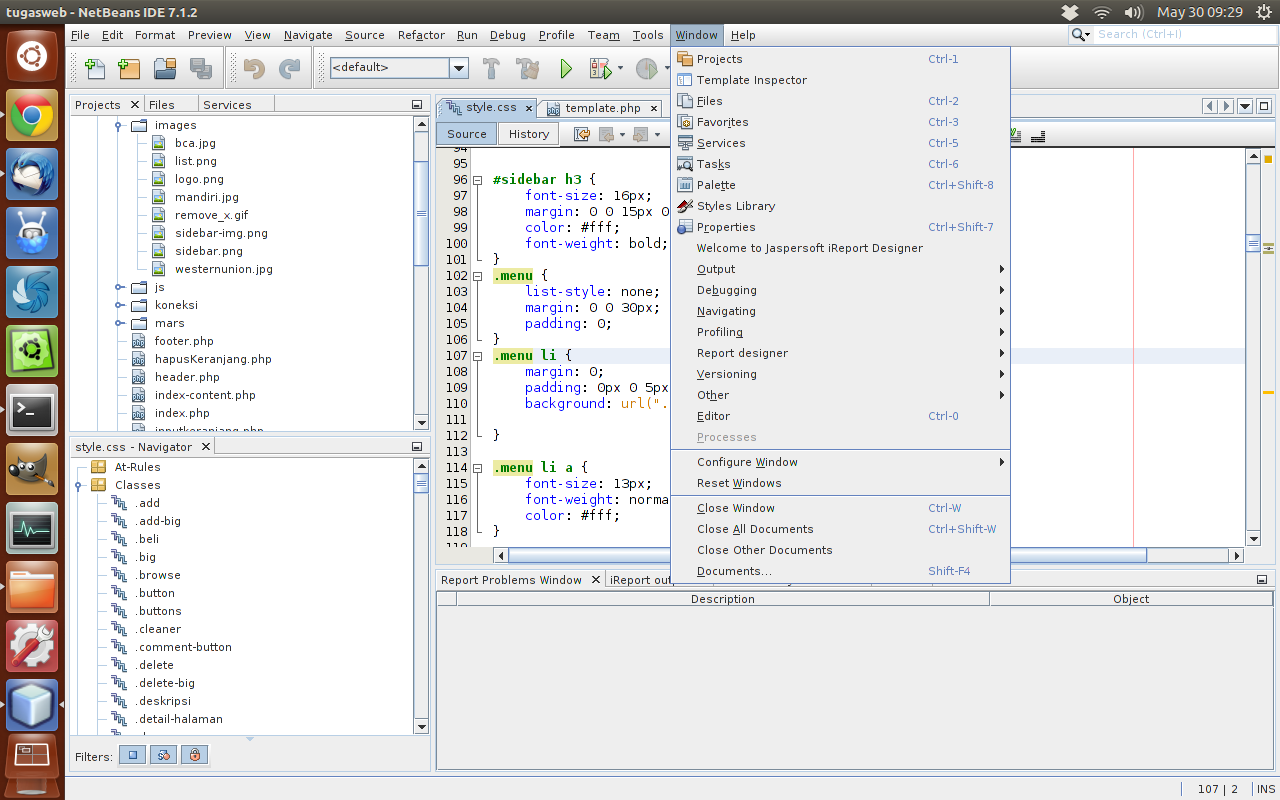The height and width of the screenshot is (800, 1280).
Task: Click the History button in the editor
Action: coord(528,133)
